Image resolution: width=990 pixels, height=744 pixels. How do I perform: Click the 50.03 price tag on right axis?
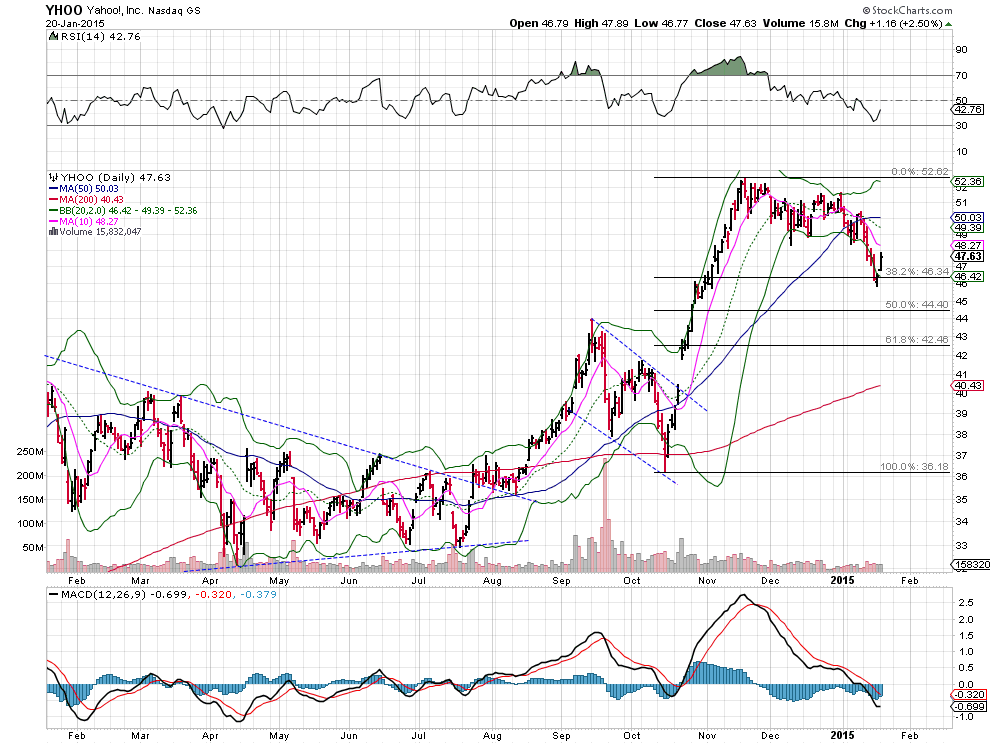coord(968,217)
